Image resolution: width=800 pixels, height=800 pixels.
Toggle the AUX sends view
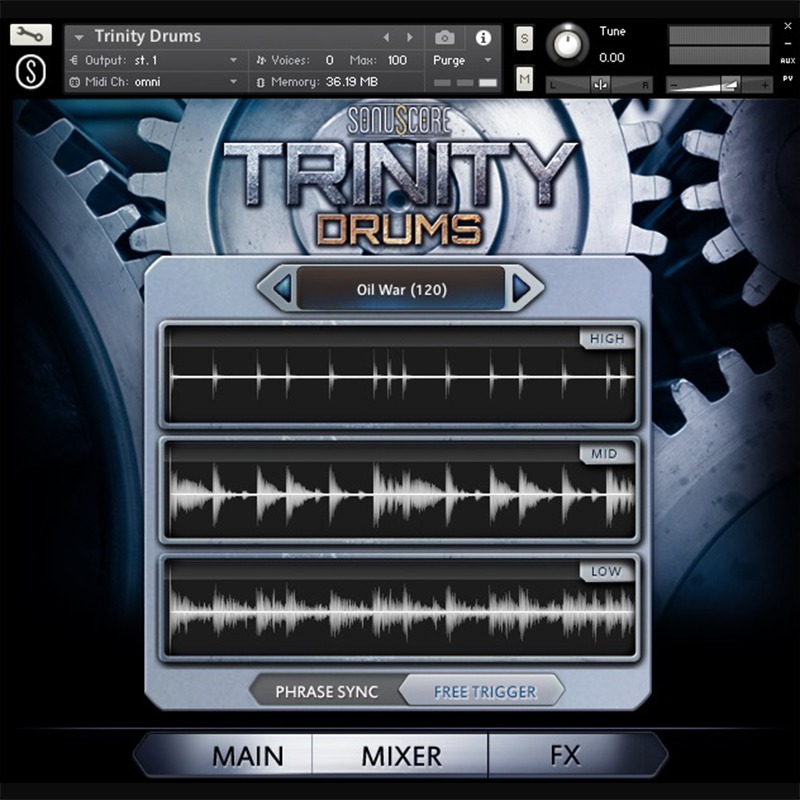(x=788, y=61)
